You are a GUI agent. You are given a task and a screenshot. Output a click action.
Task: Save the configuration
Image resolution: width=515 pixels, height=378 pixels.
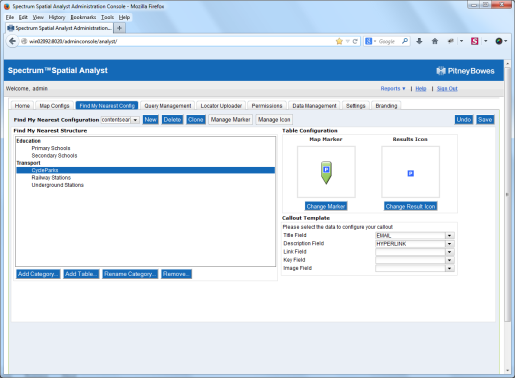click(x=485, y=120)
